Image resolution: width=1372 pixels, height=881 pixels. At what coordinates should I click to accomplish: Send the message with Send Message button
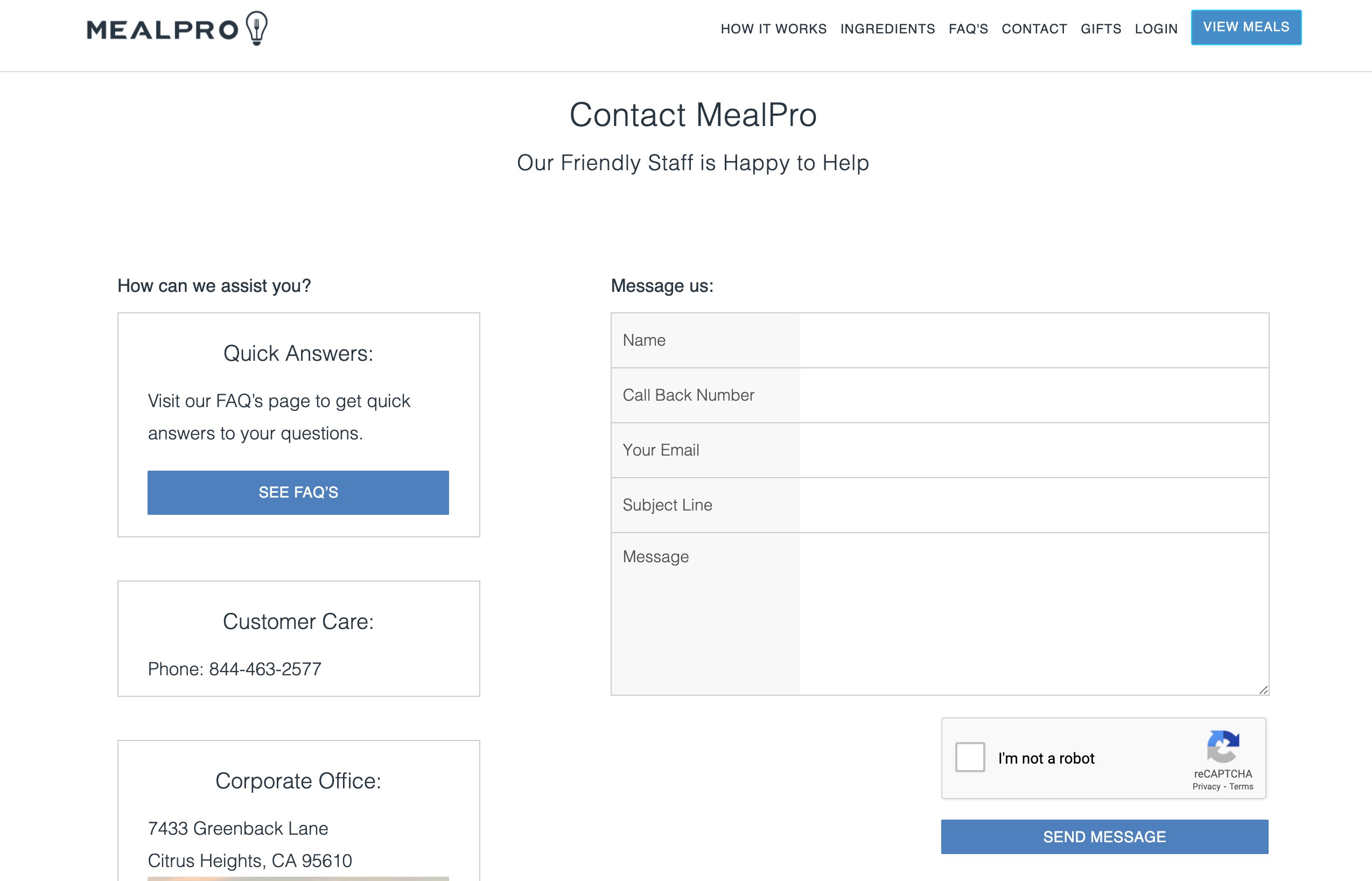pos(1104,836)
